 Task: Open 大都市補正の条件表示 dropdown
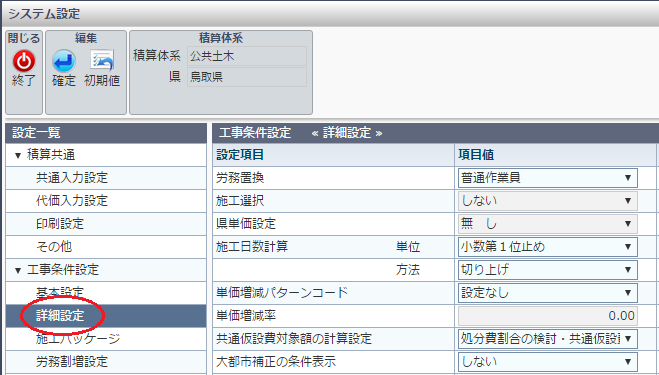[548, 362]
